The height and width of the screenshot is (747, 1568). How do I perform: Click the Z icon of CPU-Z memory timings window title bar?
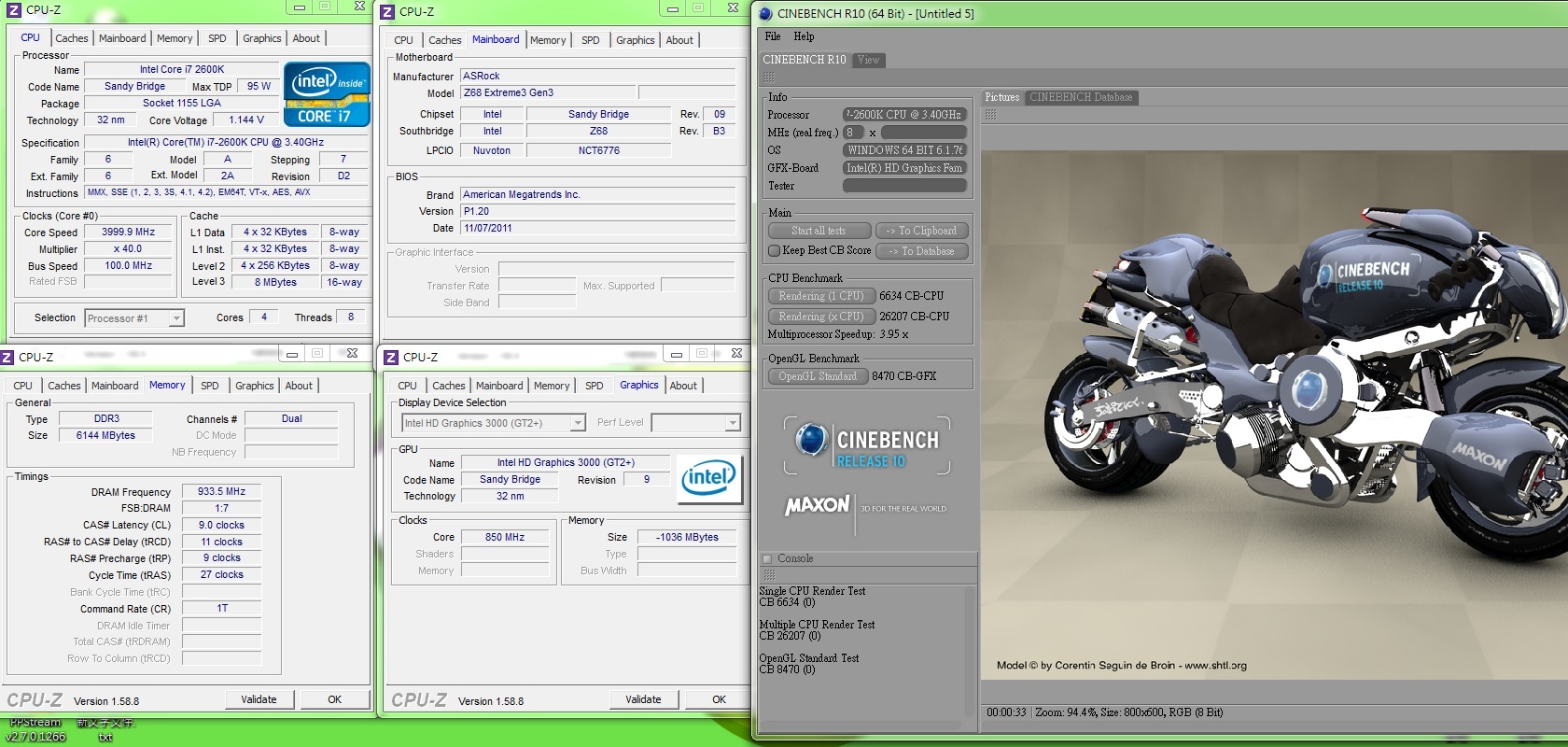coord(7,357)
